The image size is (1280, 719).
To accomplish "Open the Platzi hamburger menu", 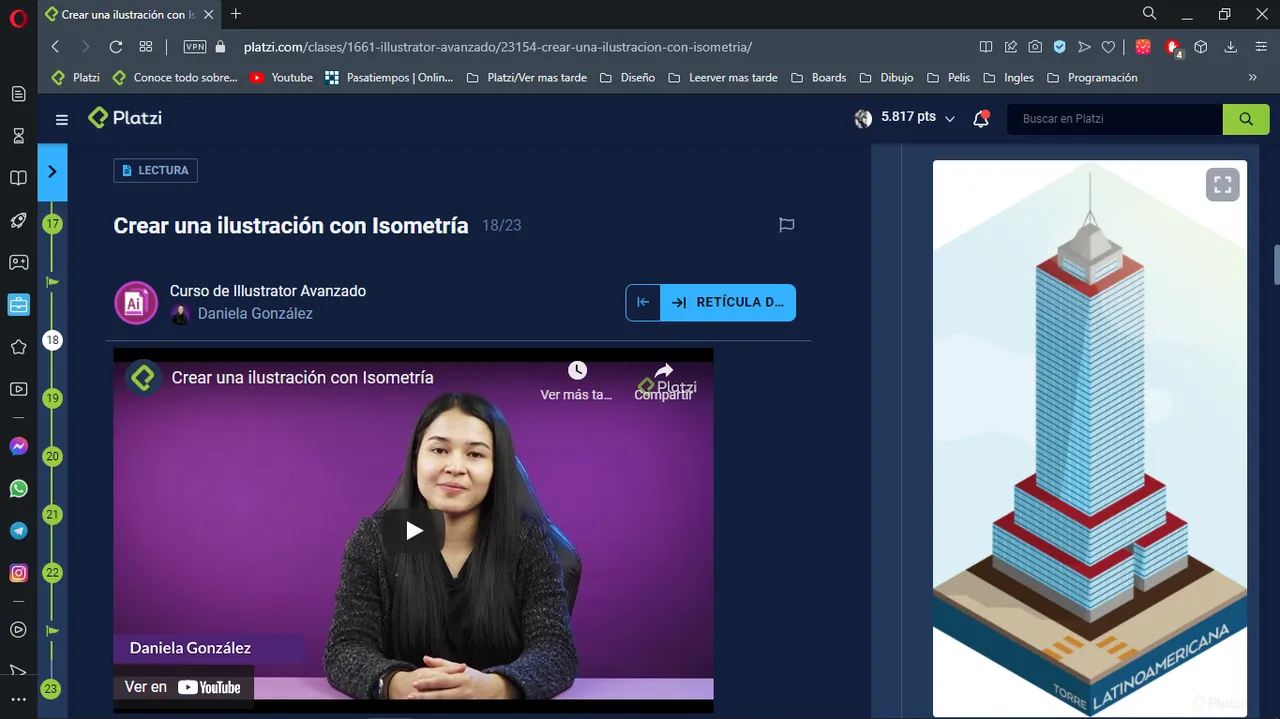I will tap(62, 119).
